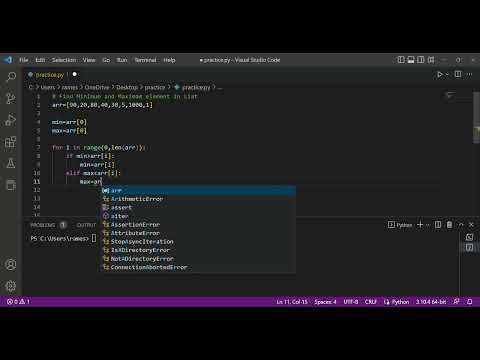The height and width of the screenshot is (360, 480).
Task: Open the Search view in activity bar
Action: [11, 77]
